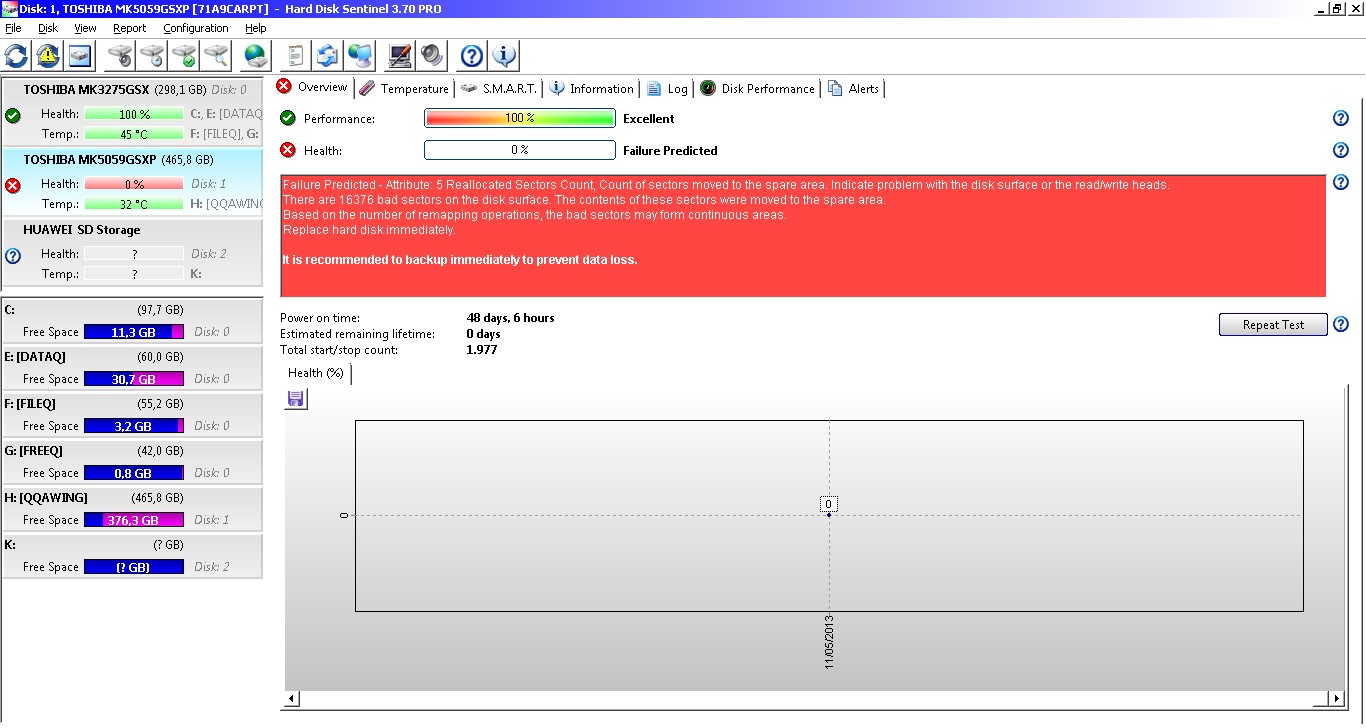Click the computer with screwdriver configuration icon
1366x728 pixels.
point(400,56)
